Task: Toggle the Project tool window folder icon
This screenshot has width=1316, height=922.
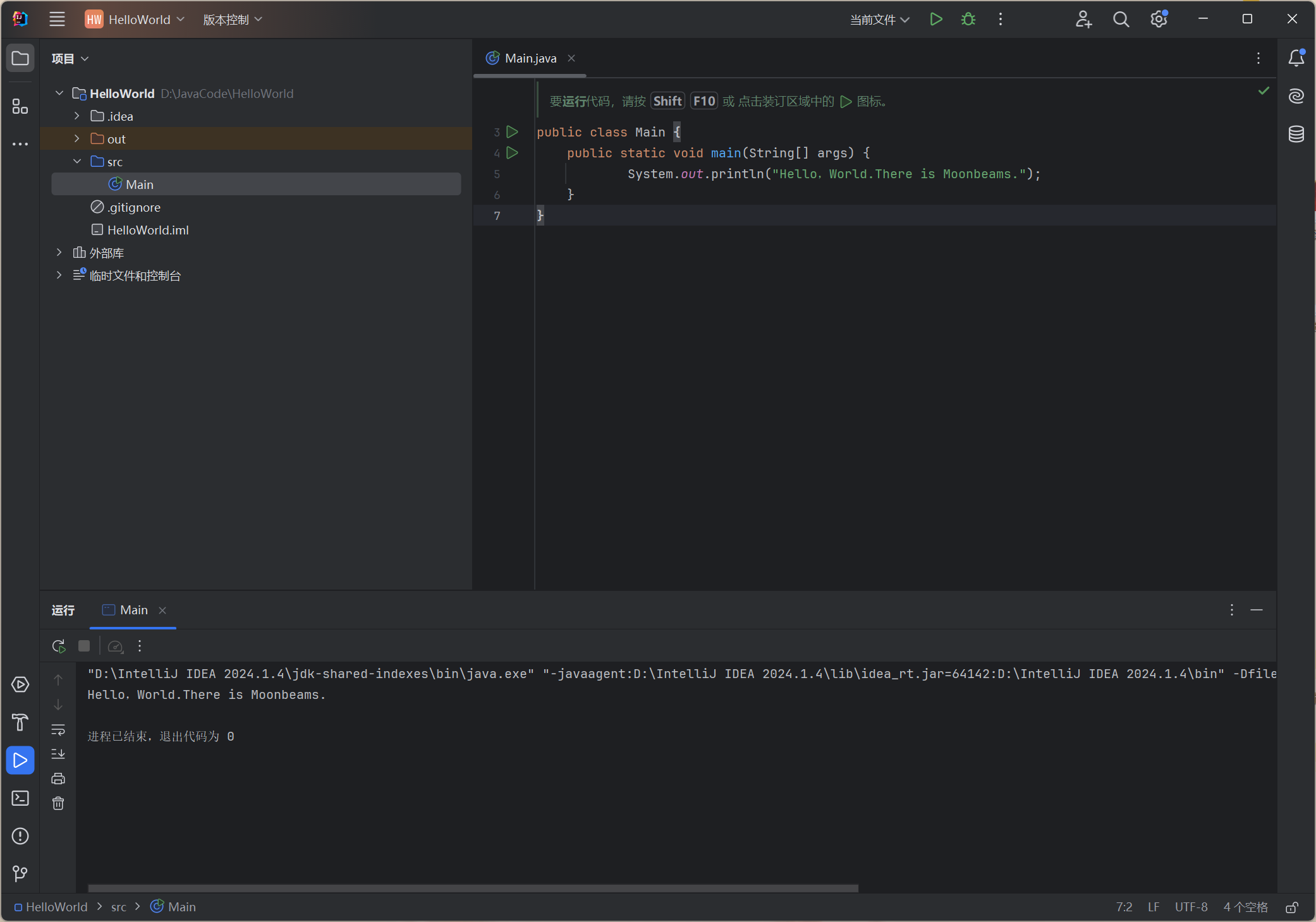Action: (20, 58)
